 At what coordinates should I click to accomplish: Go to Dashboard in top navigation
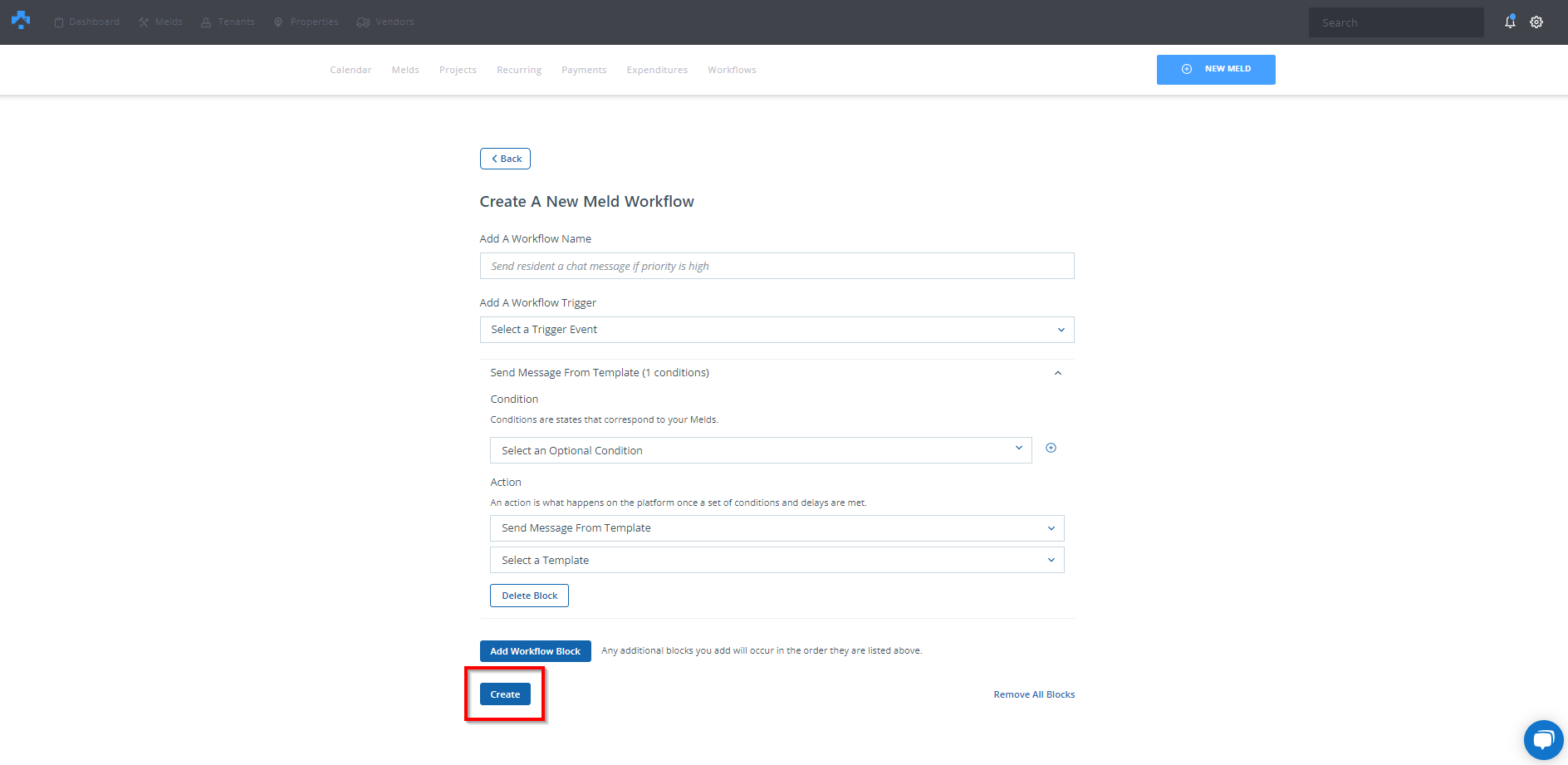pyautogui.click(x=87, y=22)
